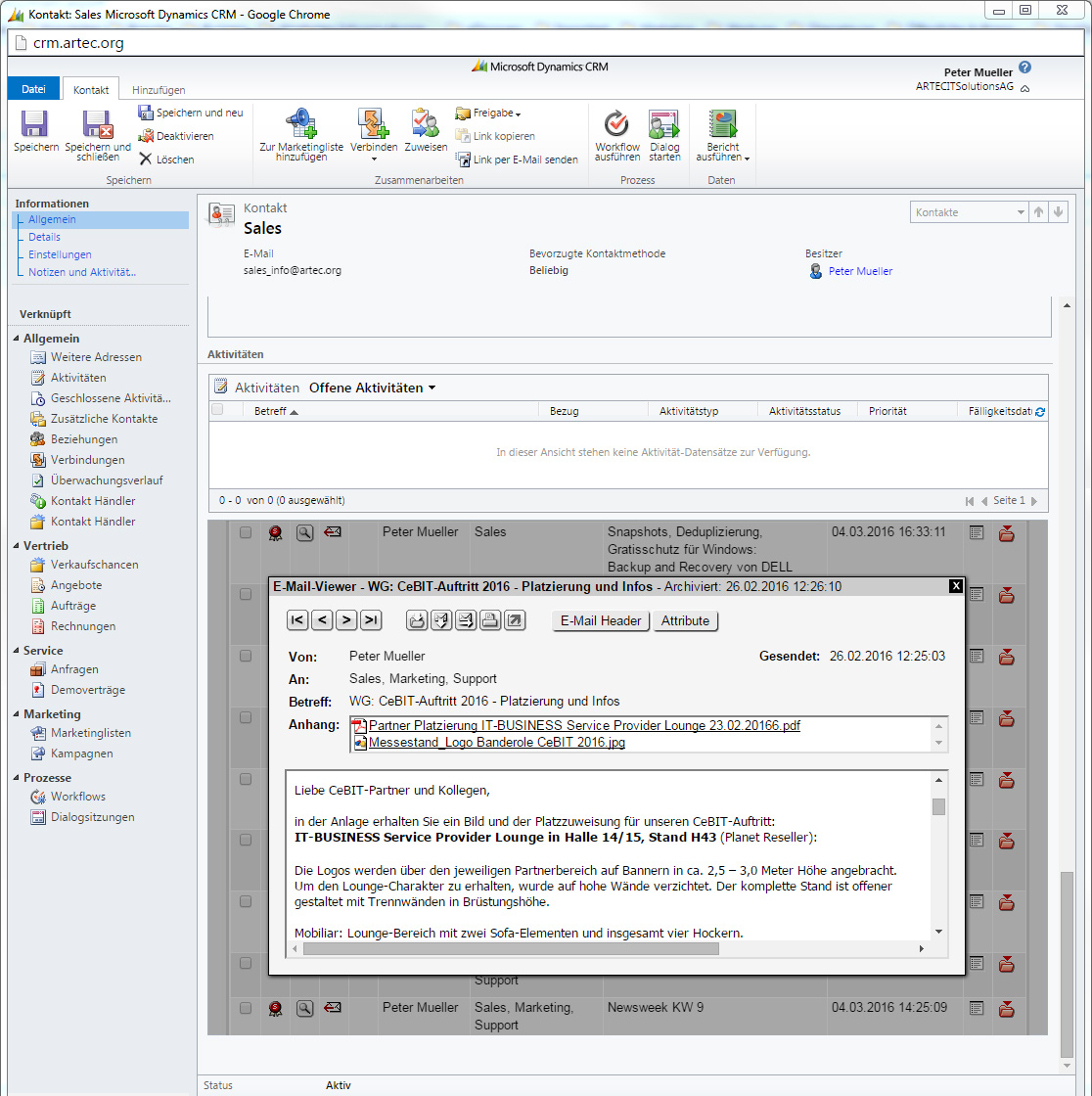Switch to the Hinzufügen ribbon tab
The width and height of the screenshot is (1092, 1096).
click(x=159, y=90)
